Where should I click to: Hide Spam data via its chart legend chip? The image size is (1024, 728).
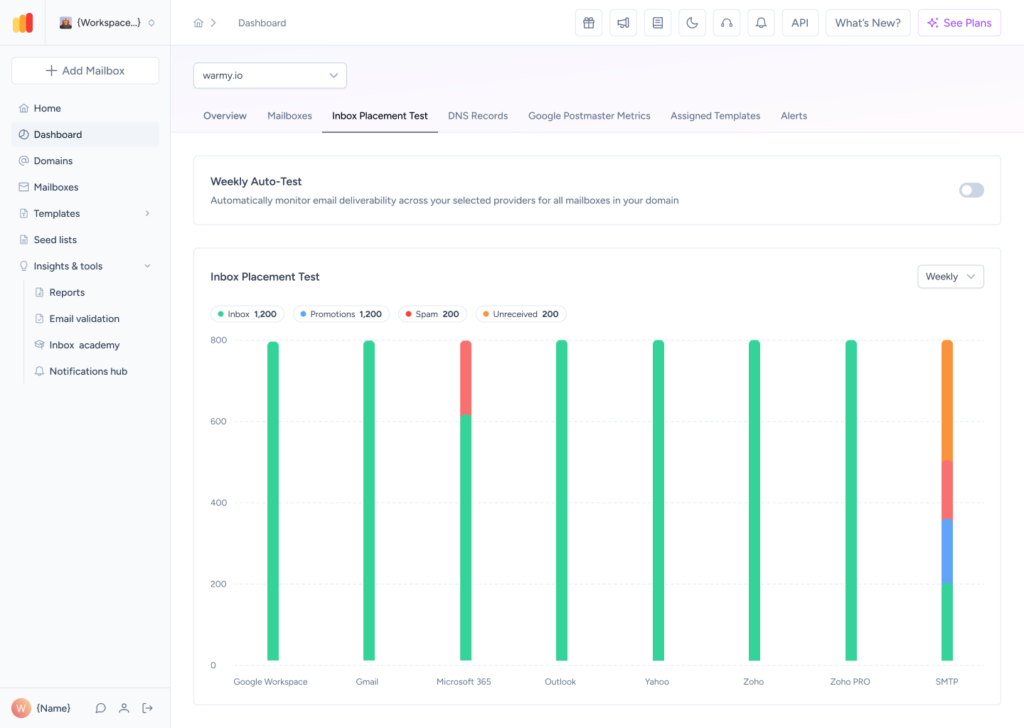(432, 313)
